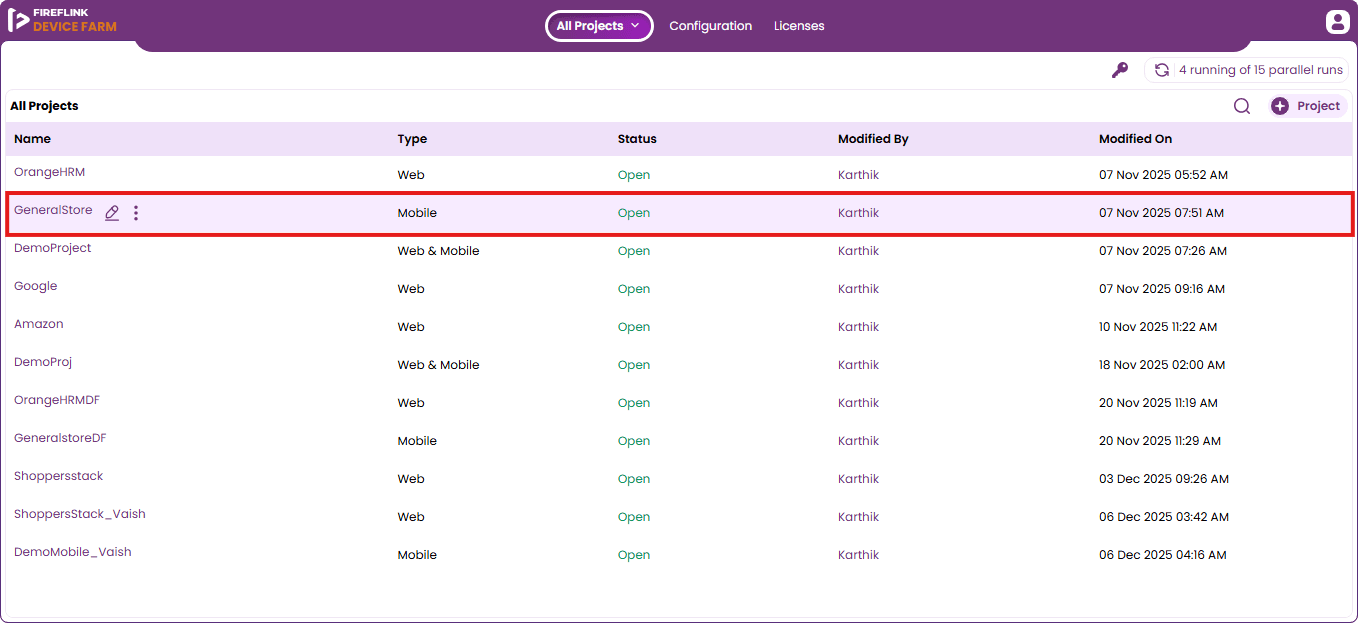Click Karthik in the Google row

858,289
